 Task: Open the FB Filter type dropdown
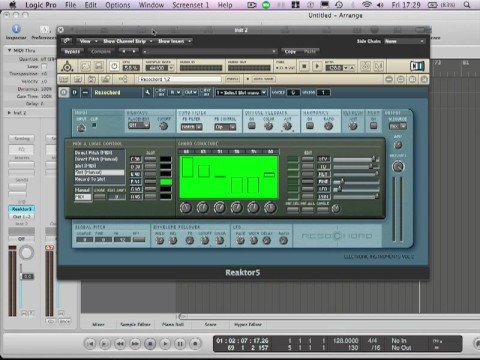191,127
